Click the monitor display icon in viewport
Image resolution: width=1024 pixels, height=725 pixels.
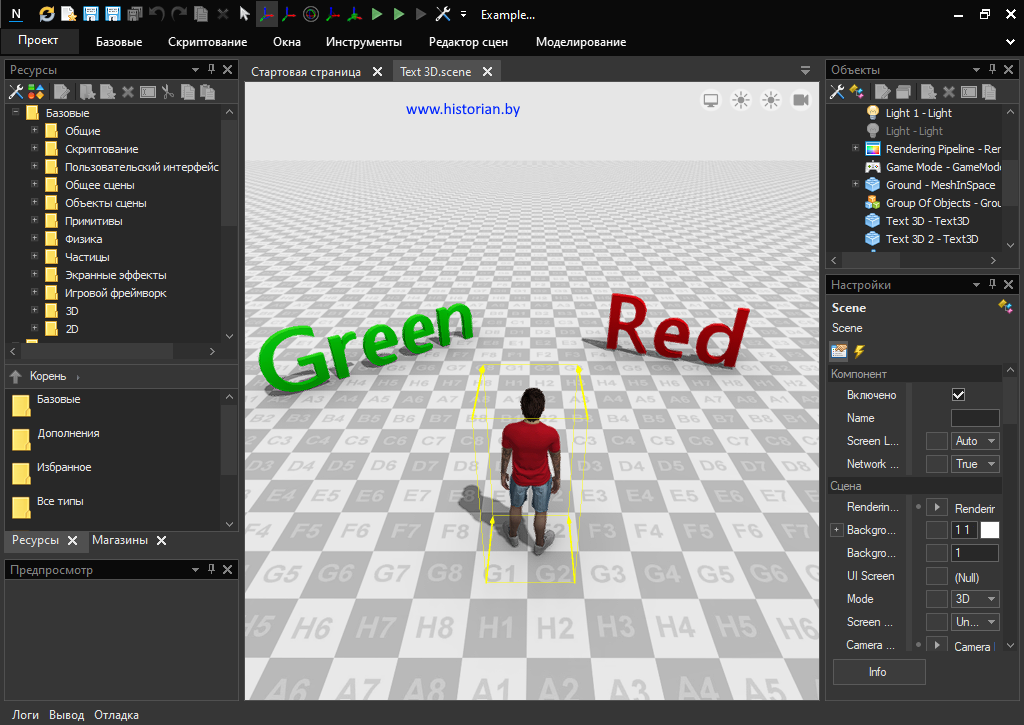click(x=711, y=100)
